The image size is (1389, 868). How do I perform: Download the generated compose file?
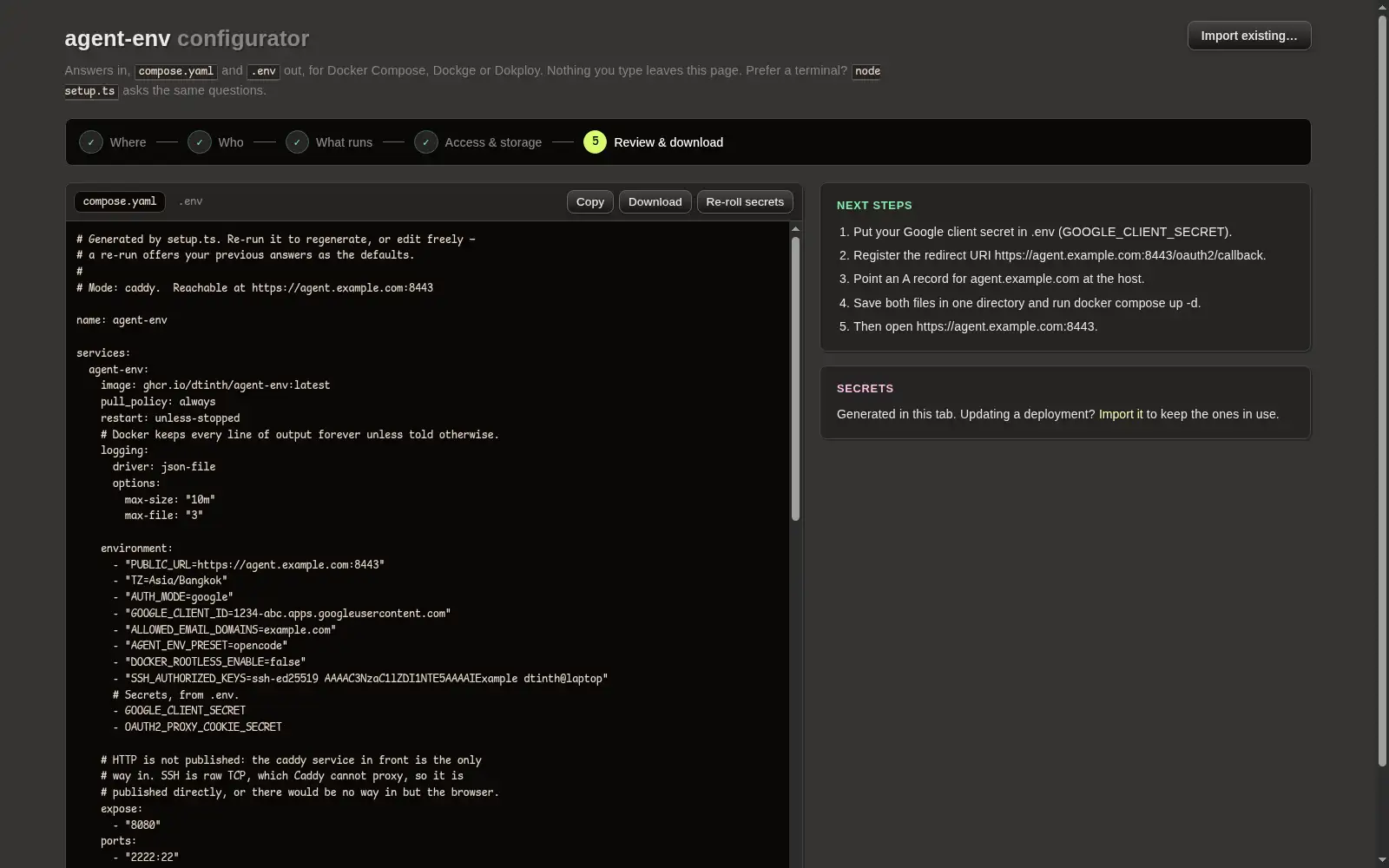(x=655, y=201)
